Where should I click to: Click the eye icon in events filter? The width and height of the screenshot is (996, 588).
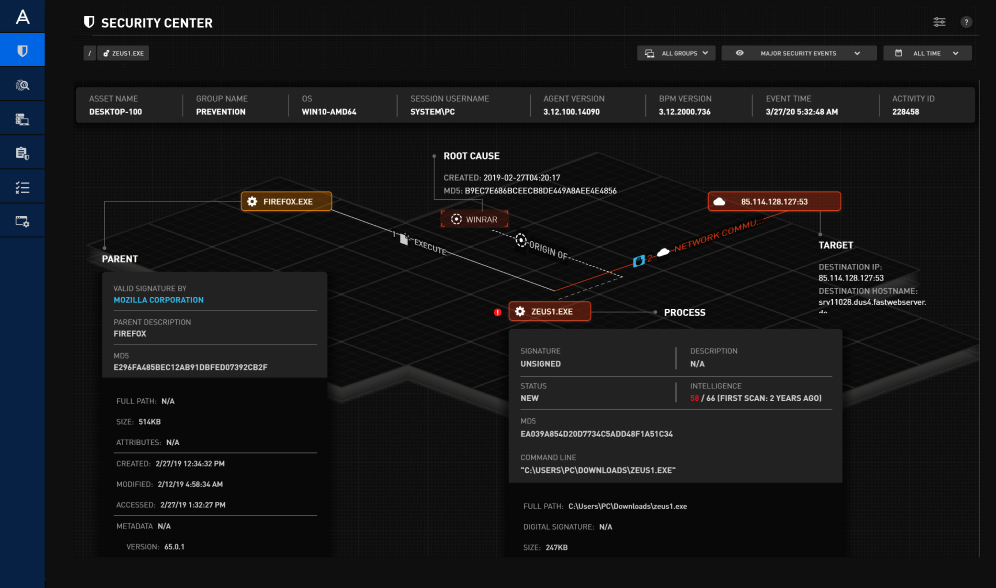739,53
